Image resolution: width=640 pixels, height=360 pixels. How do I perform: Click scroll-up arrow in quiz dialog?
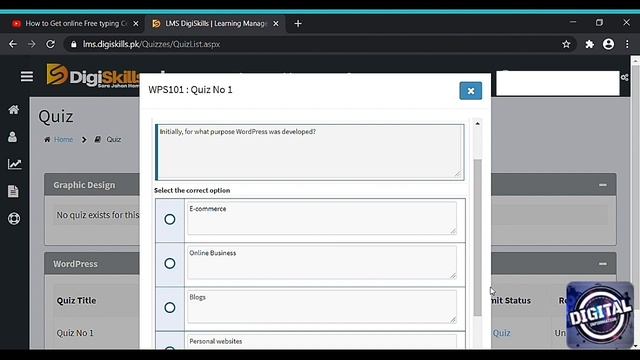click(477, 123)
